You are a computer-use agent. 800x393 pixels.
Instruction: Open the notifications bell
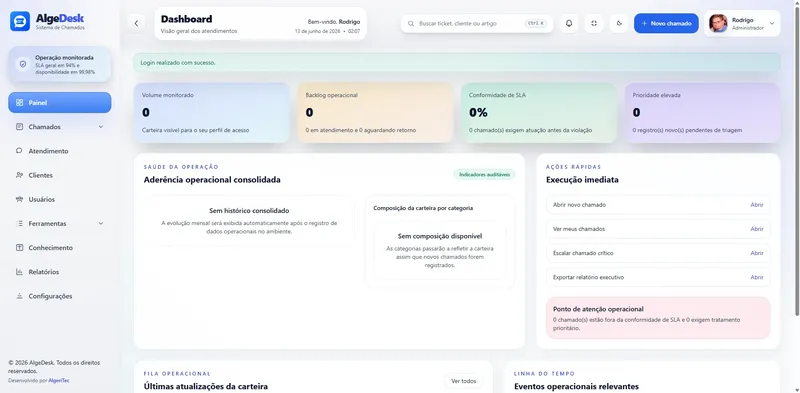coord(569,23)
